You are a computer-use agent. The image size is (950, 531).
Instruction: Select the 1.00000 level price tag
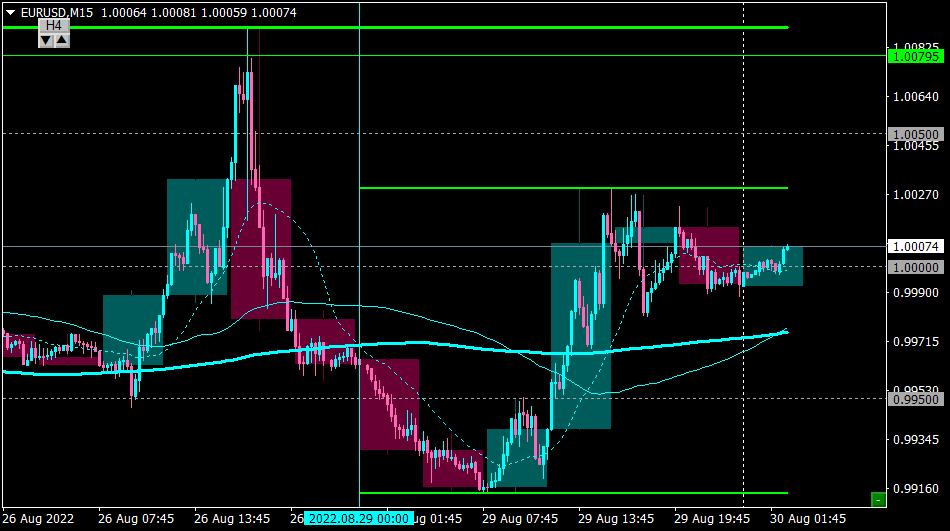pos(915,267)
